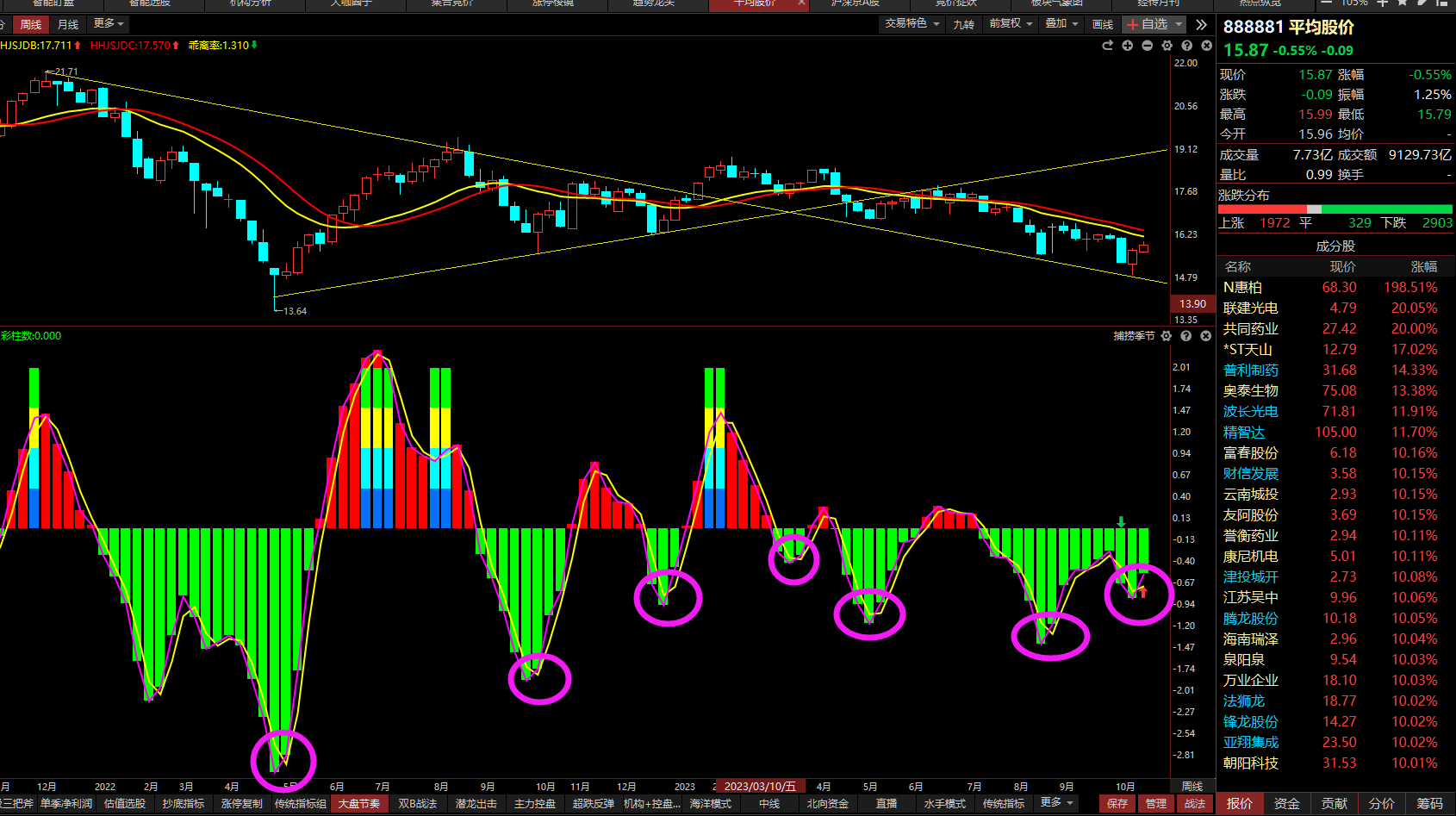
Task: Select 主力控盘 indicator tab
Action: pos(535,803)
